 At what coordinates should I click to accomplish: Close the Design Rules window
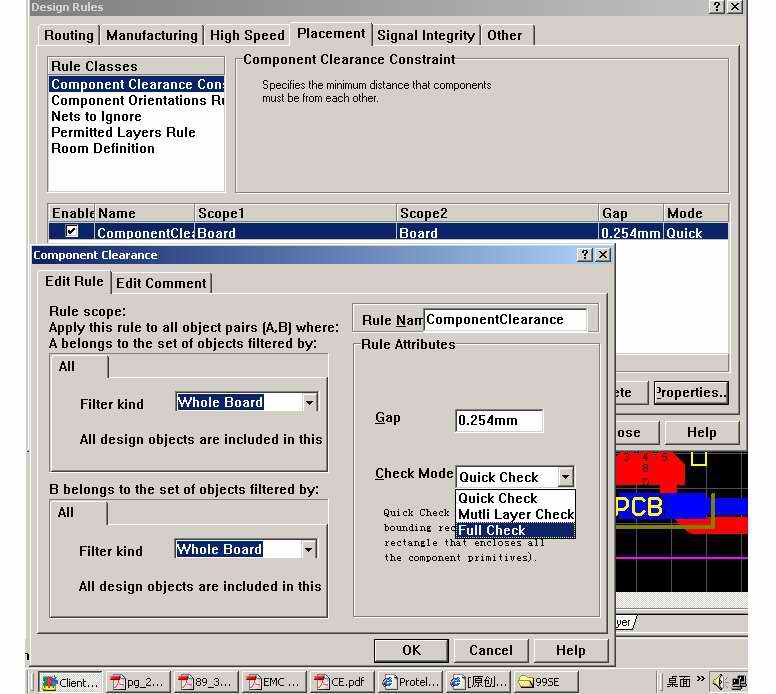[735, 6]
